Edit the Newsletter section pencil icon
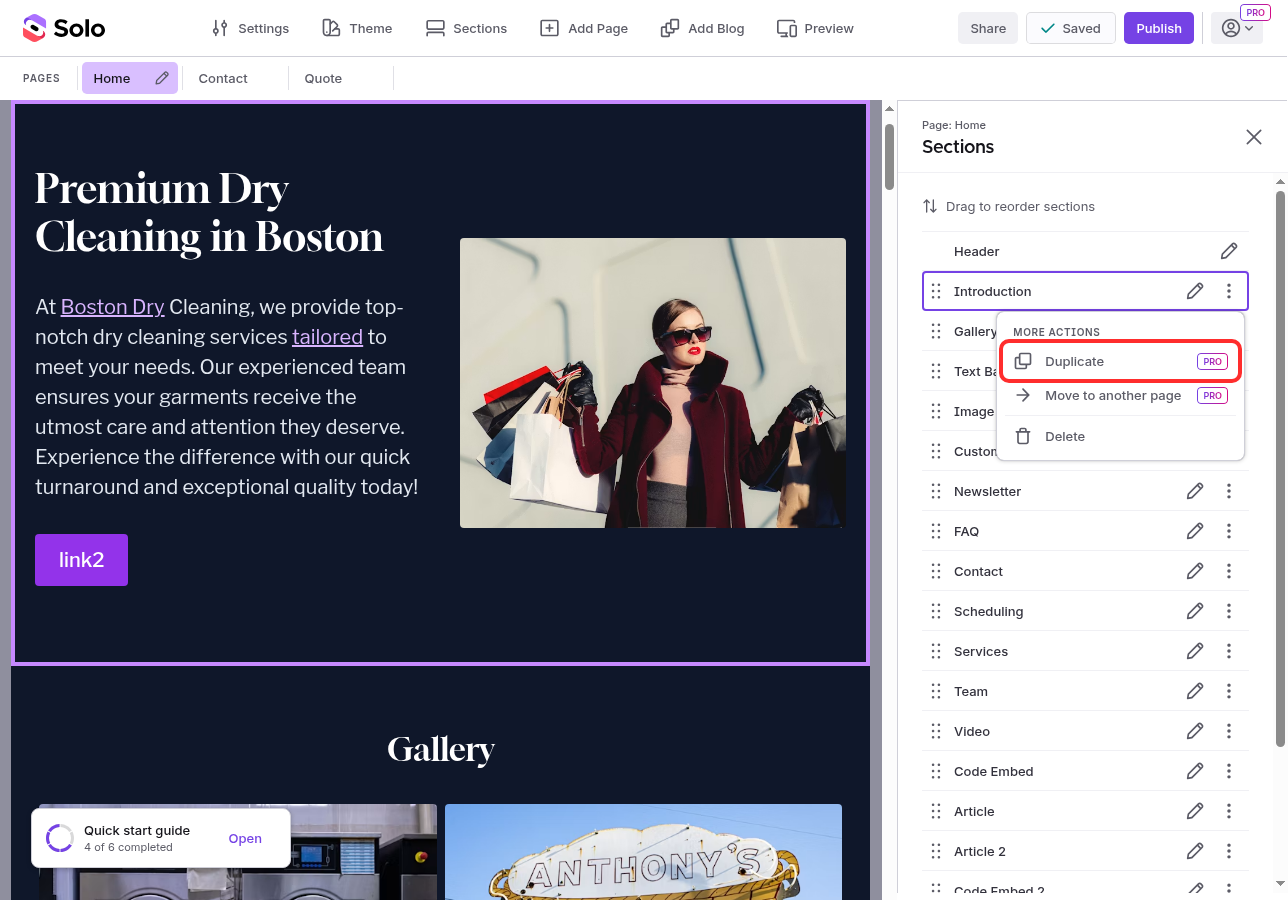 [x=1195, y=491]
